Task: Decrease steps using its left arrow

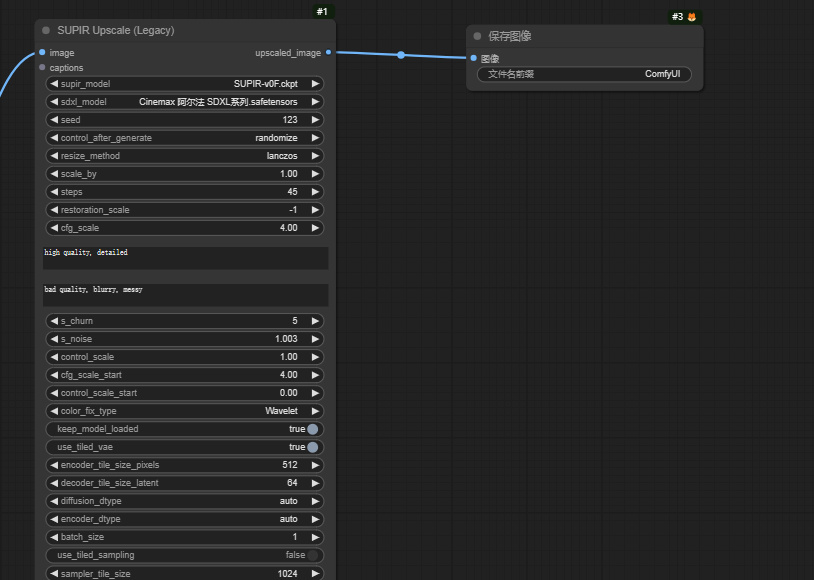Action: [x=53, y=191]
